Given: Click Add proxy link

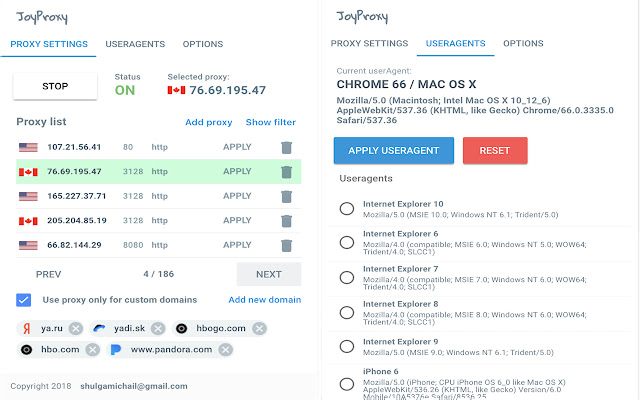Looking at the screenshot, I should 209,122.
